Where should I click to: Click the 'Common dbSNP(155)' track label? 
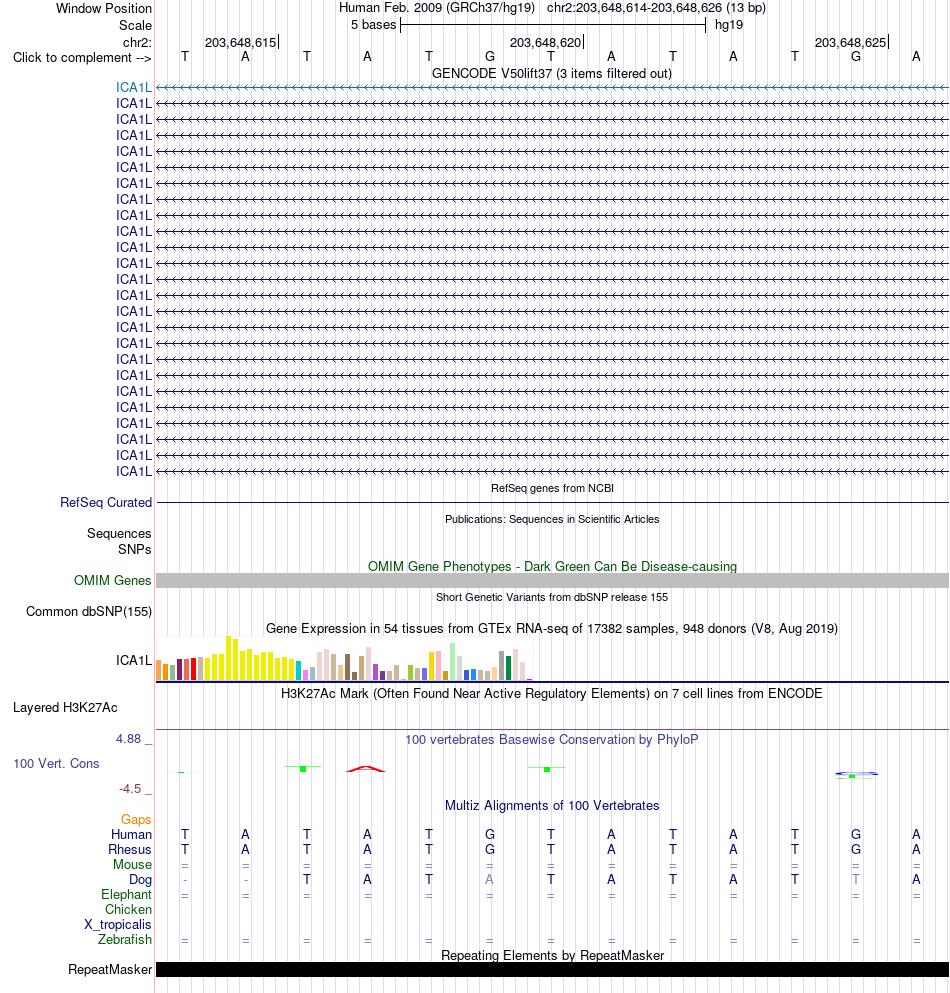[89, 611]
